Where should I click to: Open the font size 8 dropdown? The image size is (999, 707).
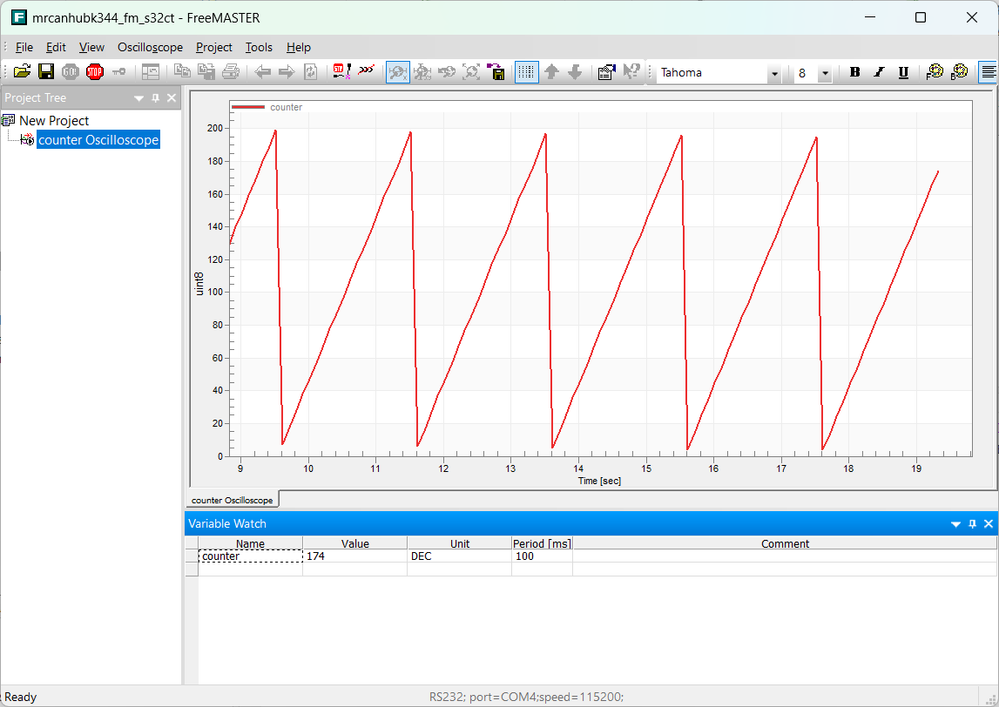click(x=825, y=74)
